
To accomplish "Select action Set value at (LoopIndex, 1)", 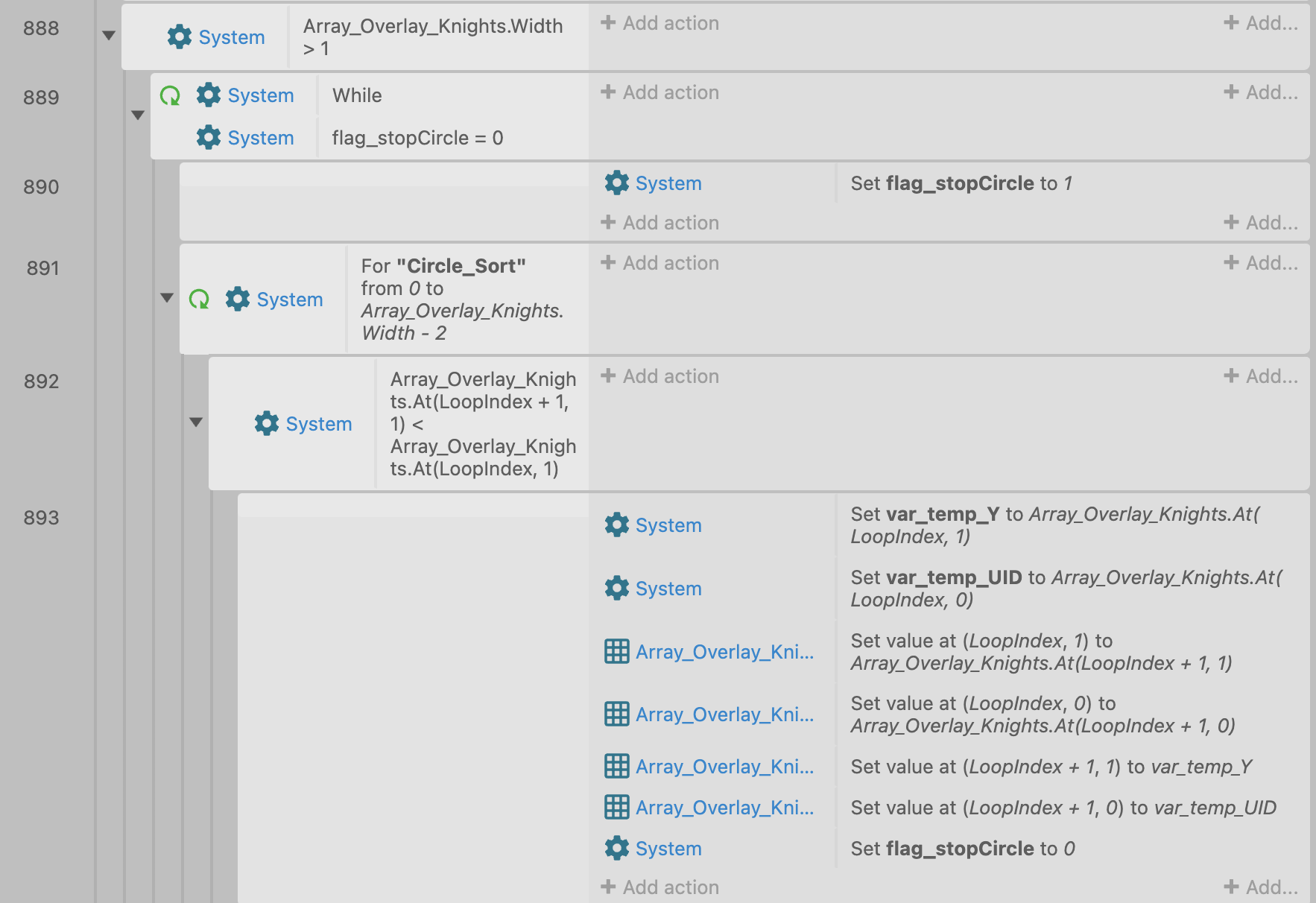I will coord(1041,652).
